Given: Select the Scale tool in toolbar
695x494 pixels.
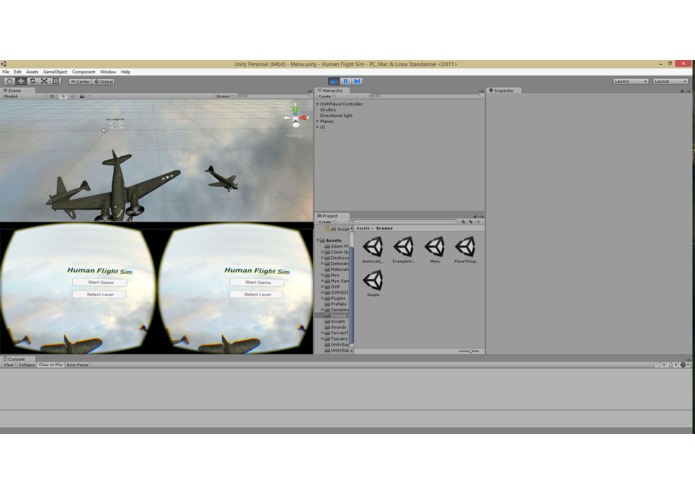Looking at the screenshot, I should click(x=44, y=81).
